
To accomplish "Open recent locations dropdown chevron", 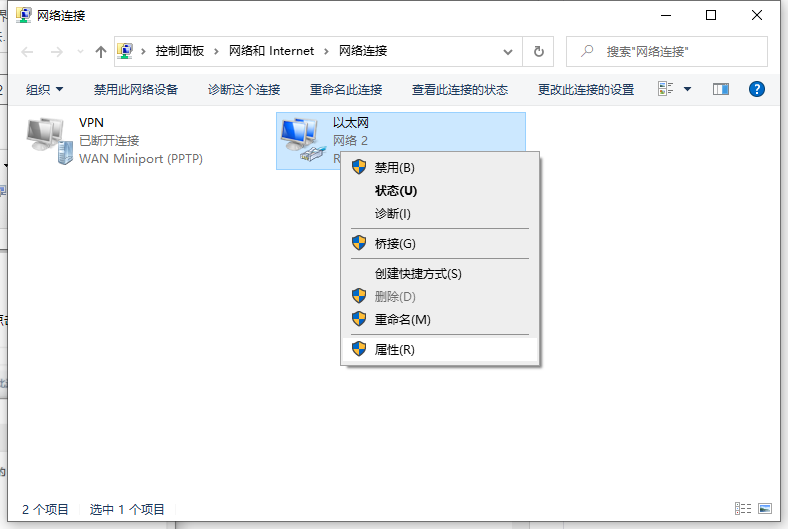I will tap(79, 51).
